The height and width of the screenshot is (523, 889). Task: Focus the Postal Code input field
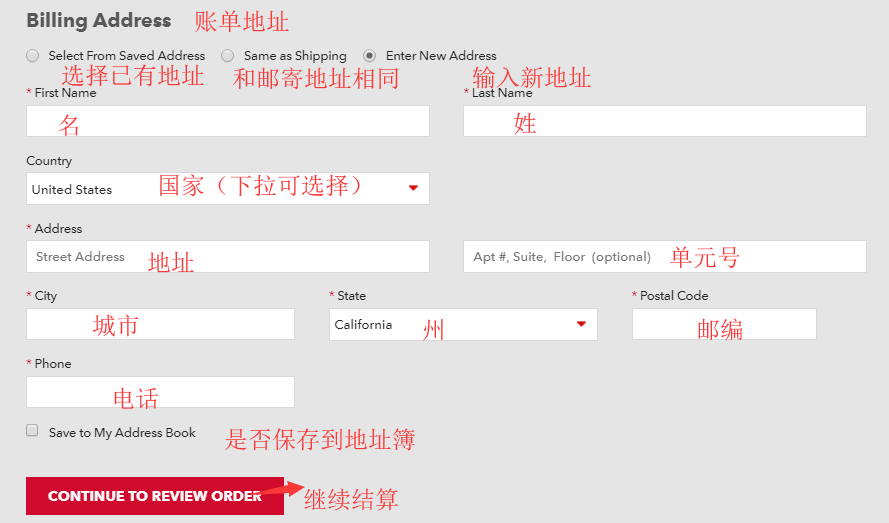tap(724, 324)
